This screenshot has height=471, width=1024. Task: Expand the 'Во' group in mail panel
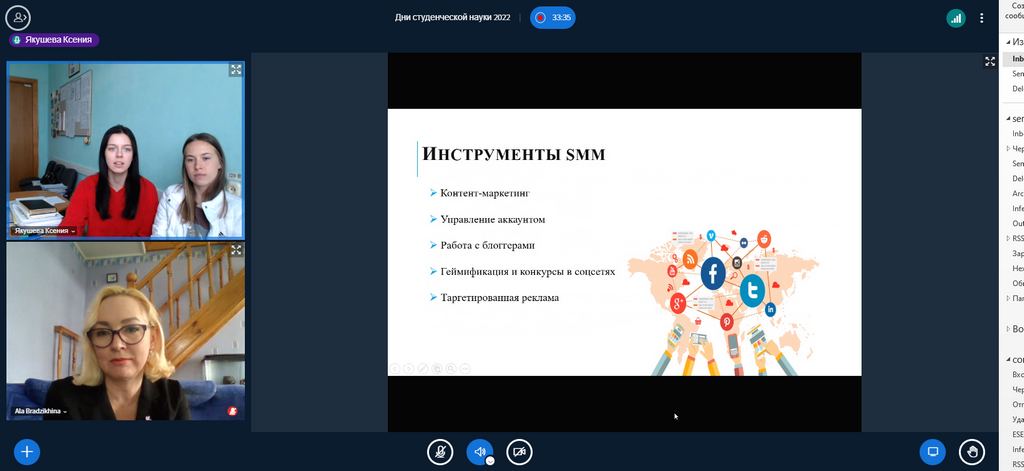click(x=1008, y=329)
